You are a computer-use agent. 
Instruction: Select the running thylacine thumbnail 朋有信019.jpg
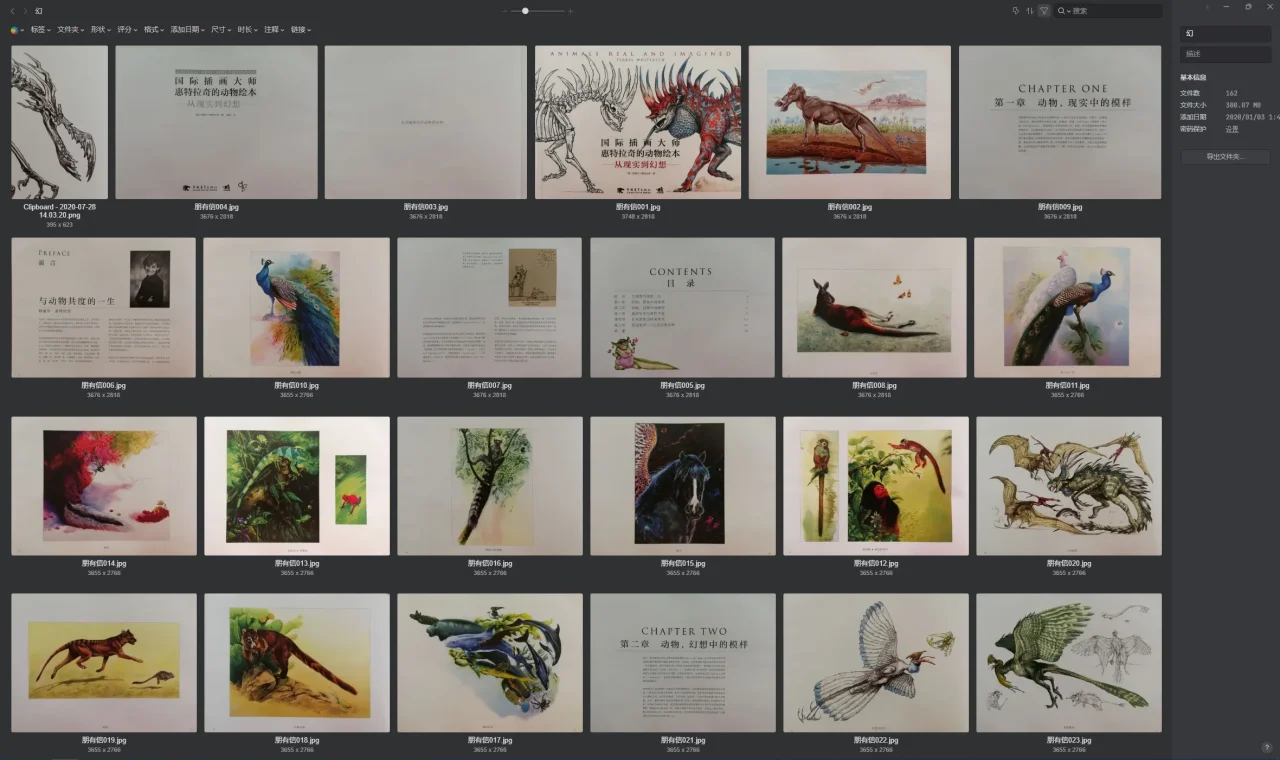103,663
